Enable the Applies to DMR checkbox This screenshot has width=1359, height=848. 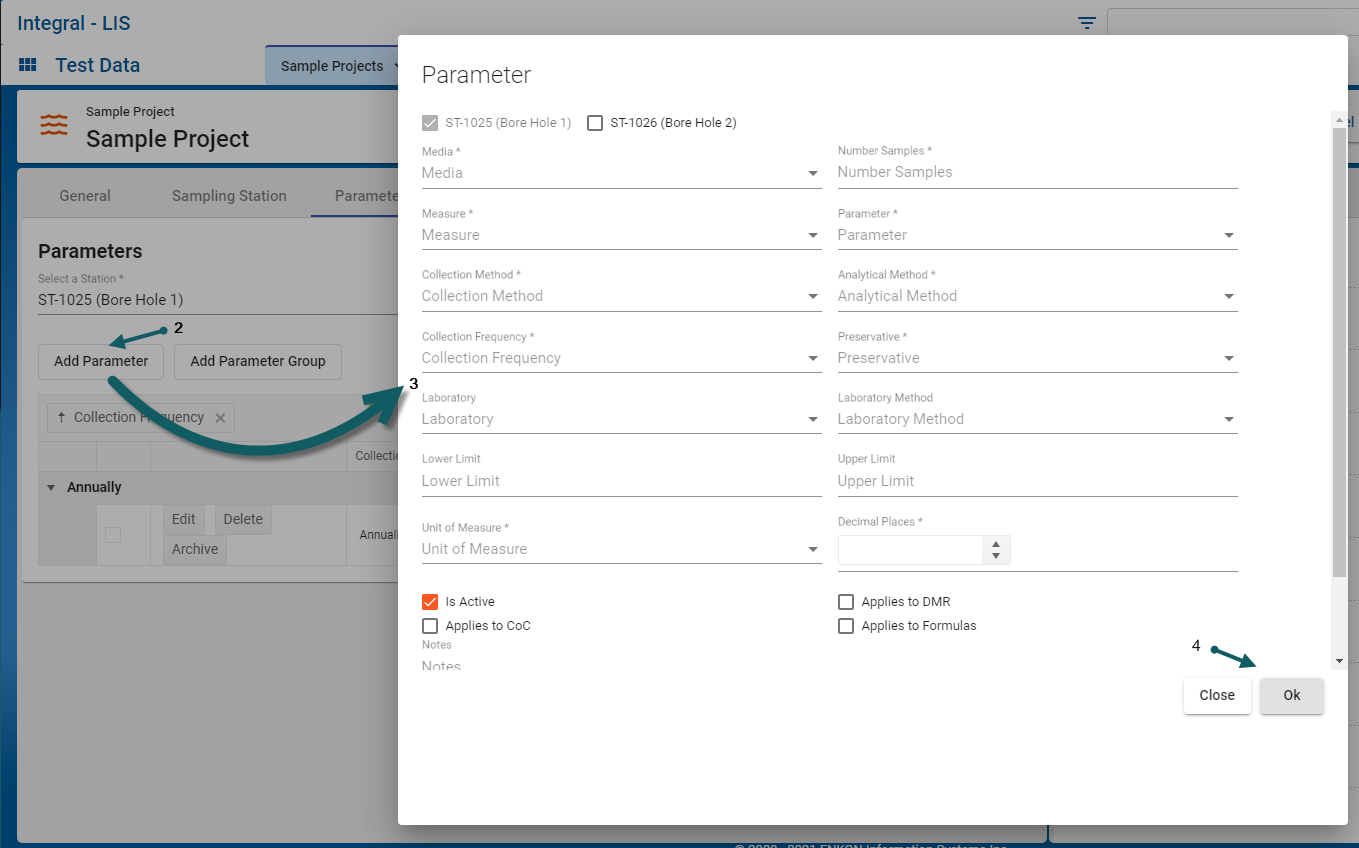[x=846, y=602]
